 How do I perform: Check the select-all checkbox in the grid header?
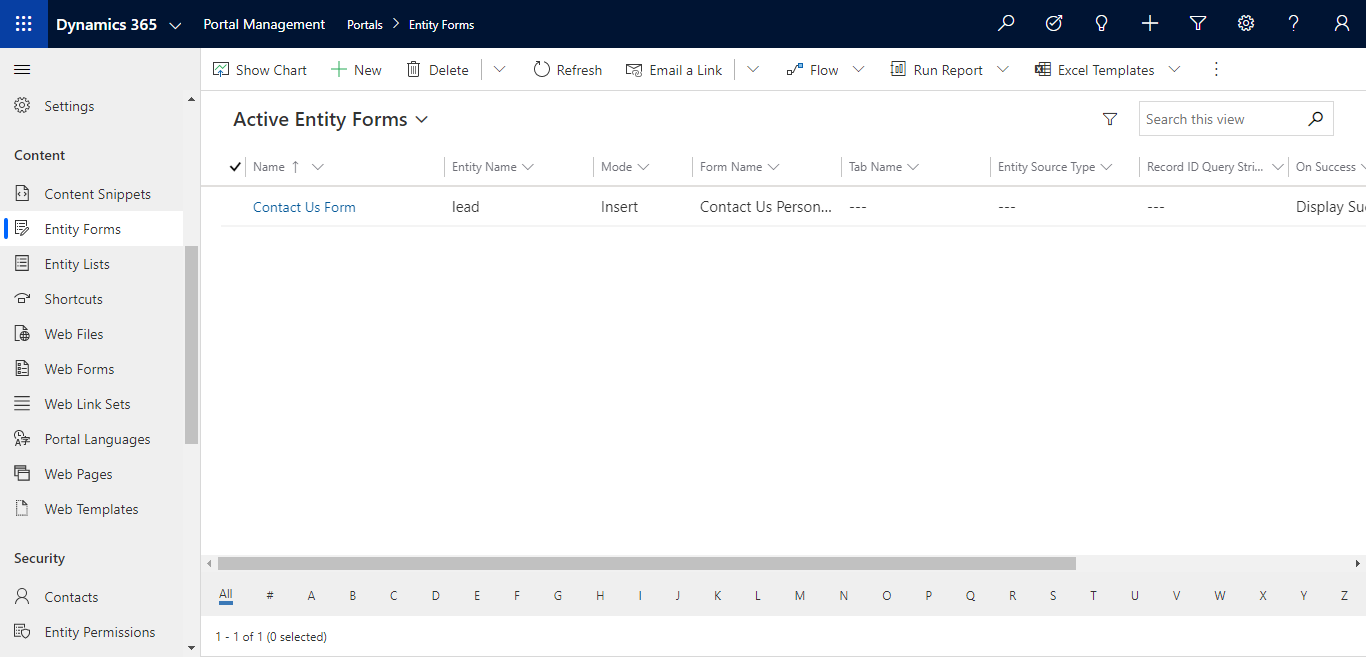(x=233, y=166)
